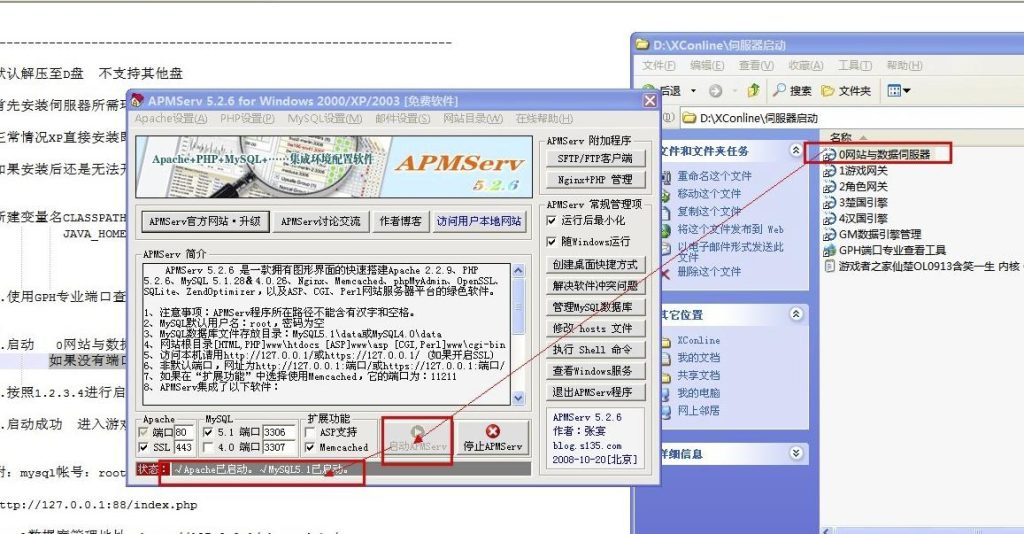Toggle MySQL 4.0 checkbox

click(208, 447)
